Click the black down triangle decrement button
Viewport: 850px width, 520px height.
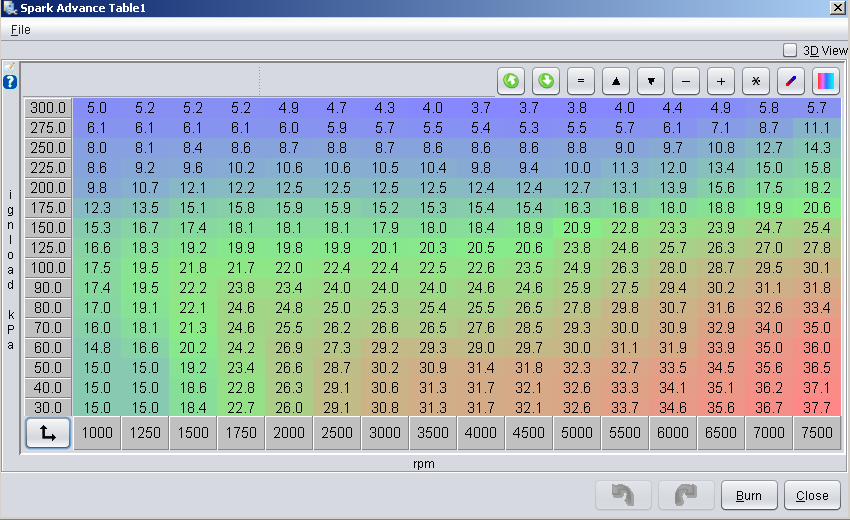[651, 80]
